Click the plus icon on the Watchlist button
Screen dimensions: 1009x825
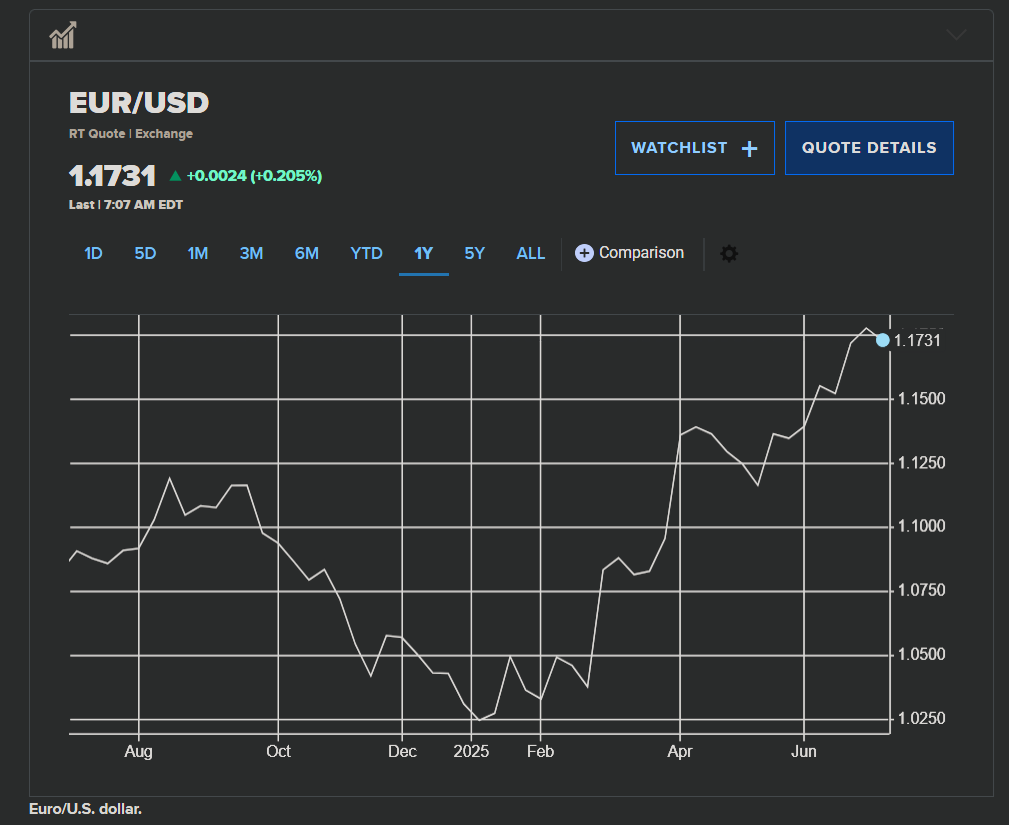(750, 149)
